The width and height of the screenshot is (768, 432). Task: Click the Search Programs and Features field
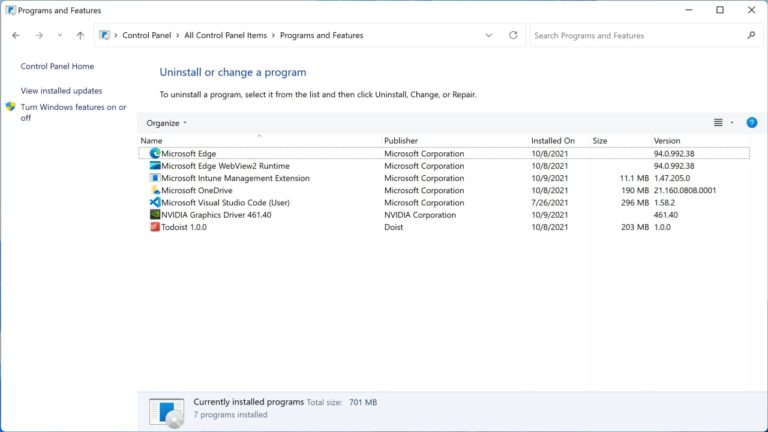(637, 35)
